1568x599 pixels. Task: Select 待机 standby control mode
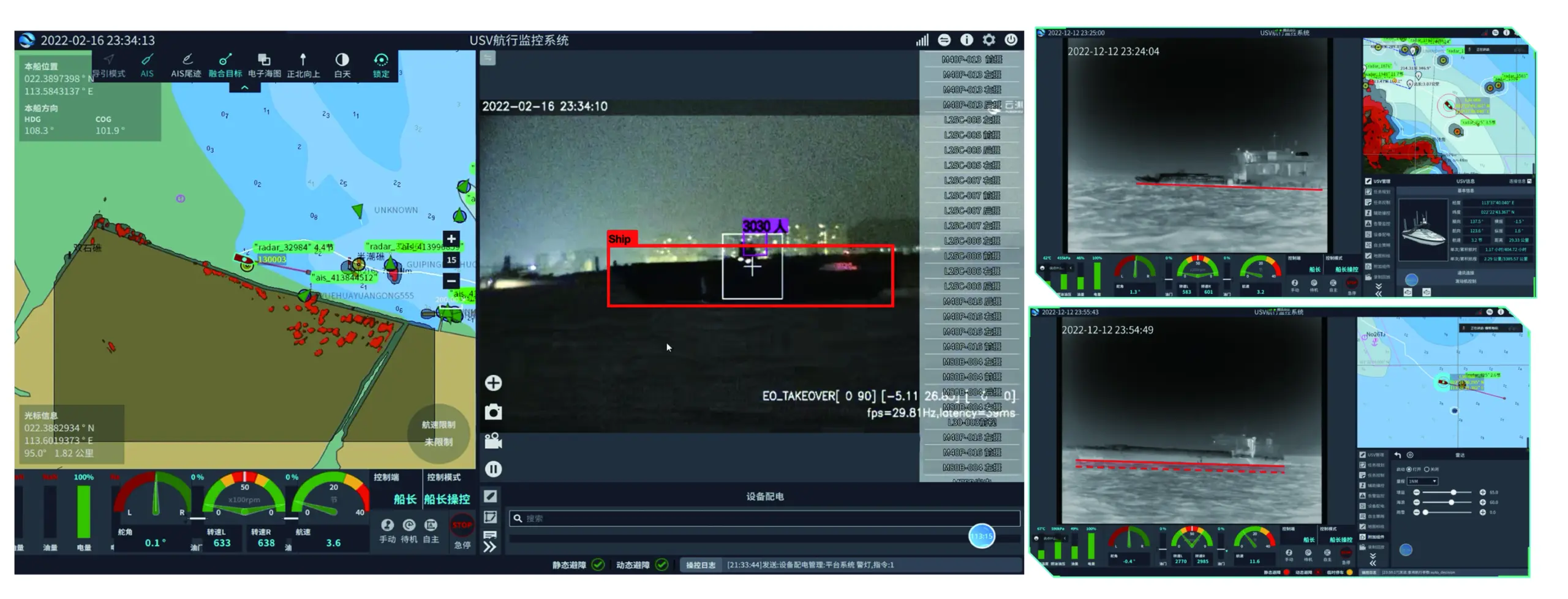[x=409, y=531]
